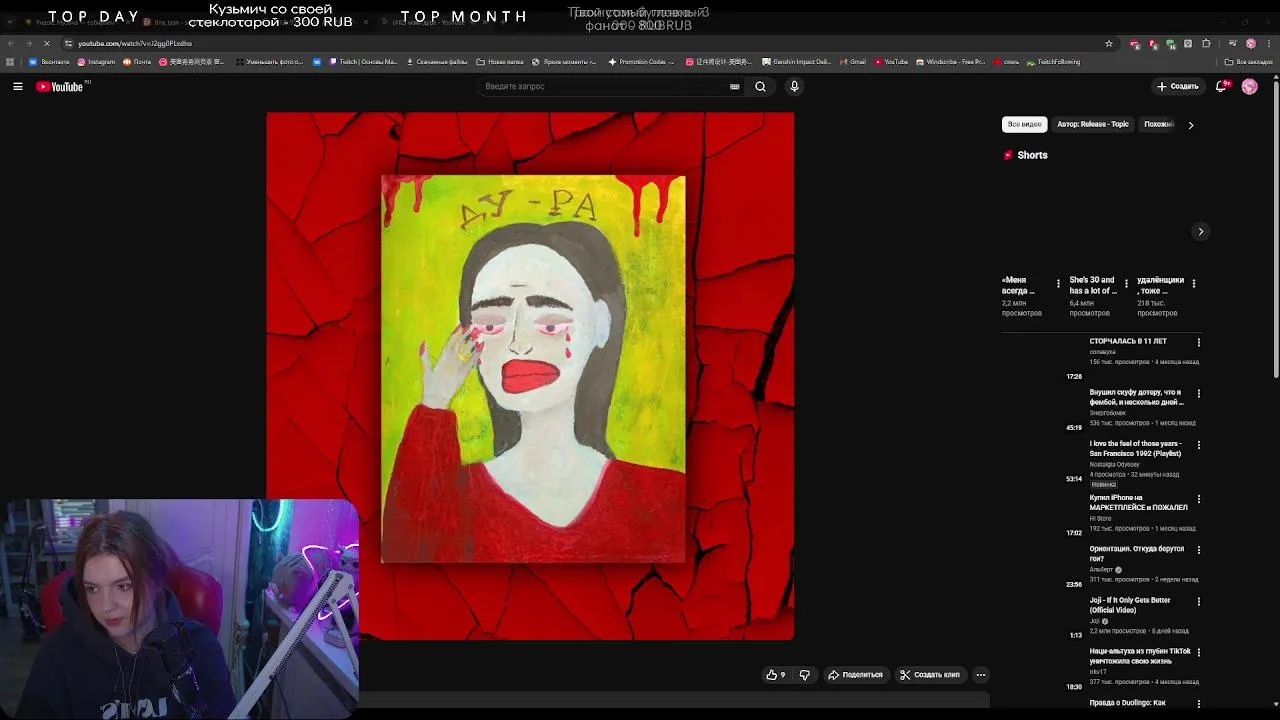This screenshot has width=1280, height=720.
Task: Click the Shorts section logo icon
Action: (x=1008, y=155)
